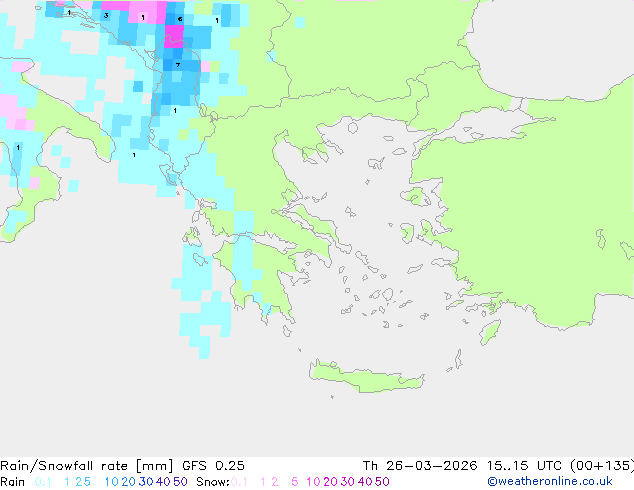Select the Snow legend value 40
Screen dimensions: 634x490
[x=365, y=482]
